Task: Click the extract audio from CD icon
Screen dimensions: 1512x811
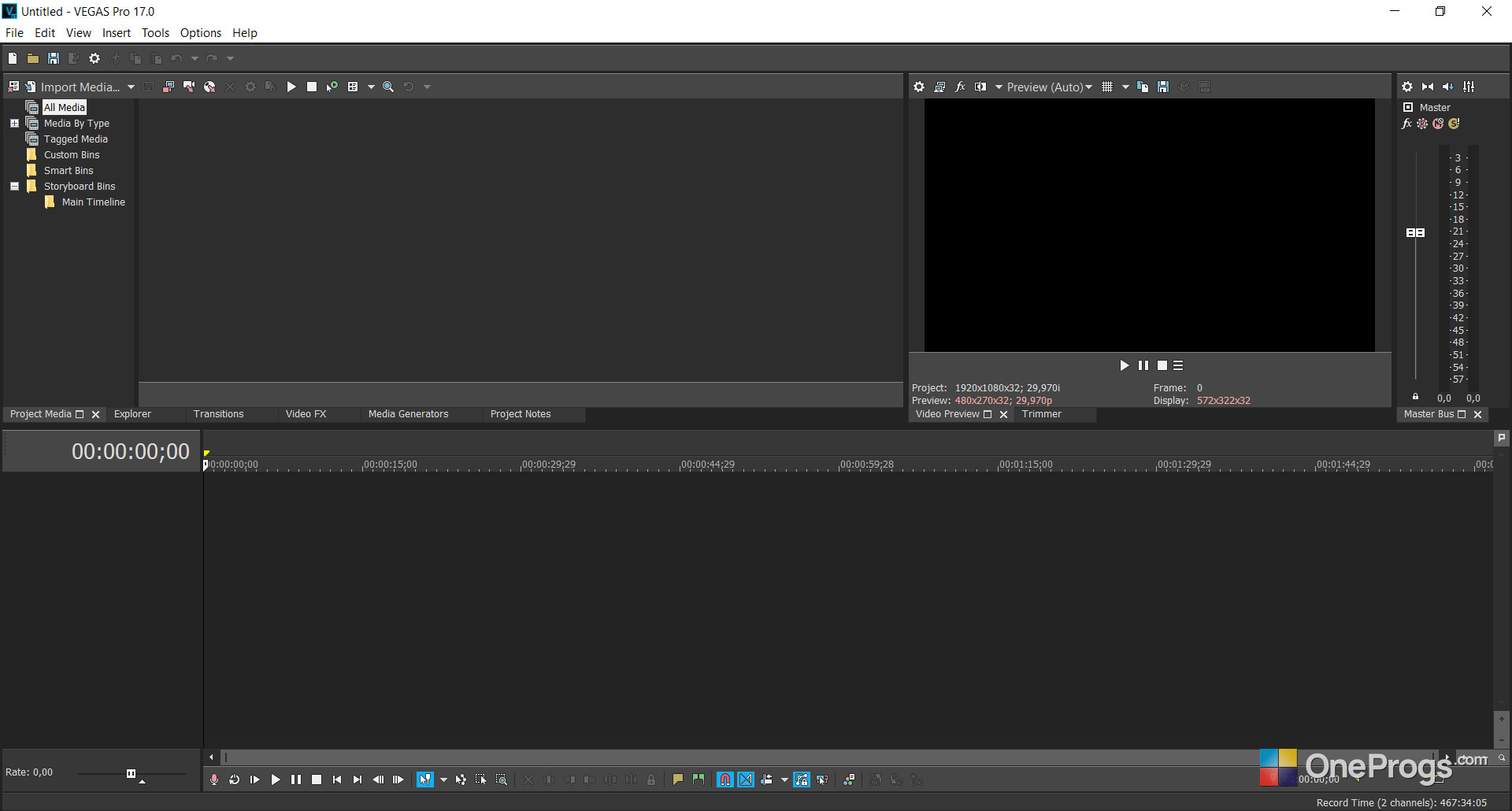Action: (209, 87)
